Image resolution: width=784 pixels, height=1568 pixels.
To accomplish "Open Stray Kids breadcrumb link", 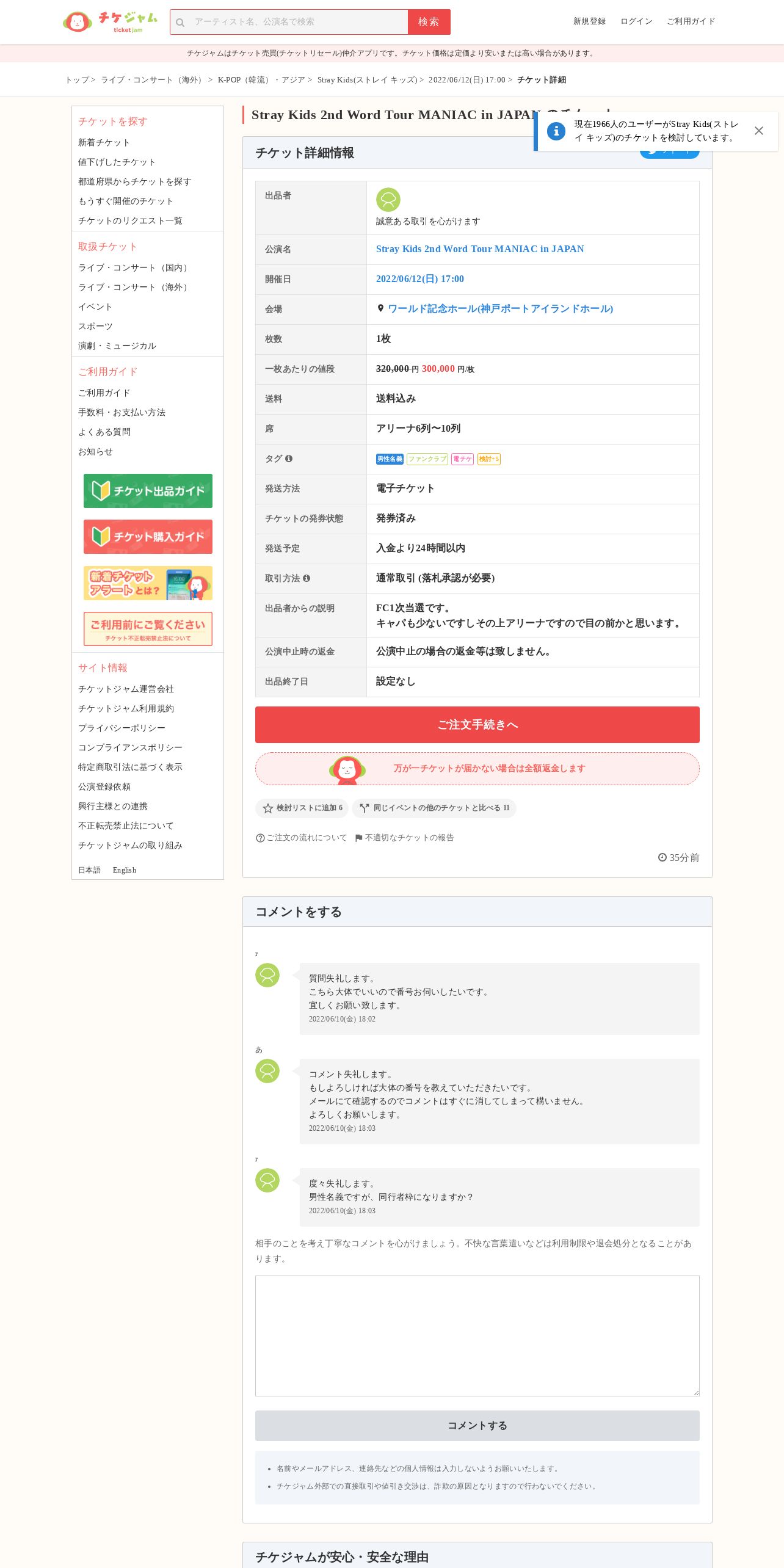I will click(x=367, y=80).
